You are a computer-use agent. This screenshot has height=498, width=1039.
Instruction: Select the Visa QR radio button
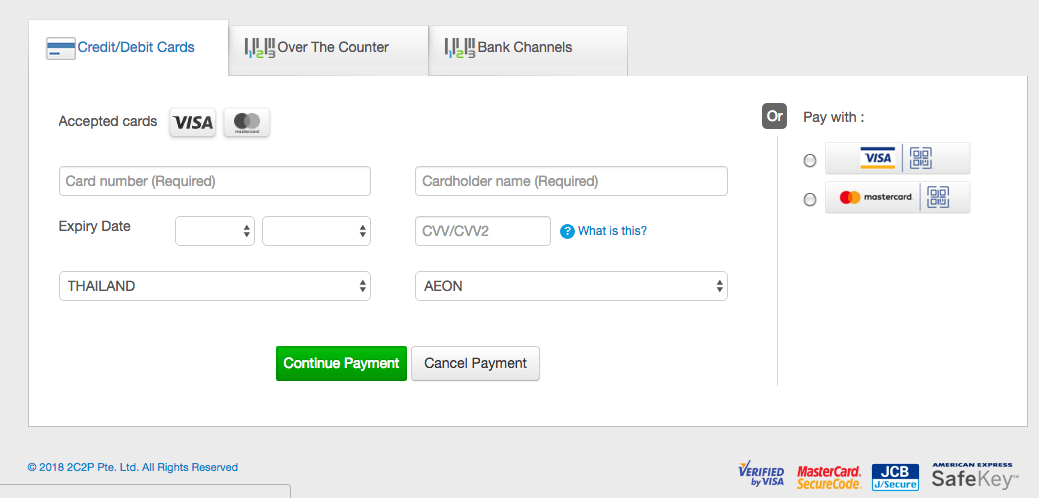[810, 160]
